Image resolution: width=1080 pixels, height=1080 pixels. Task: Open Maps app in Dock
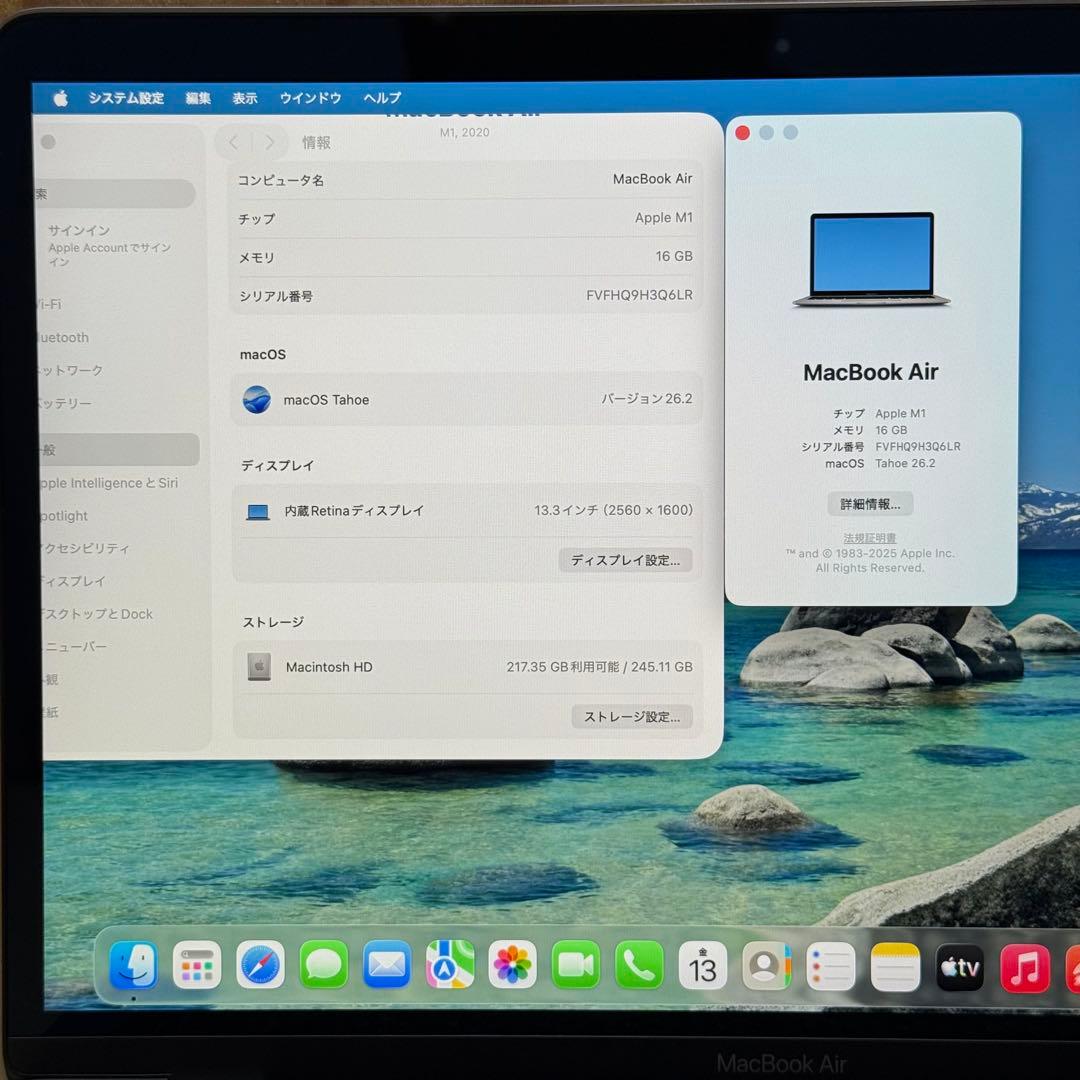click(x=450, y=965)
